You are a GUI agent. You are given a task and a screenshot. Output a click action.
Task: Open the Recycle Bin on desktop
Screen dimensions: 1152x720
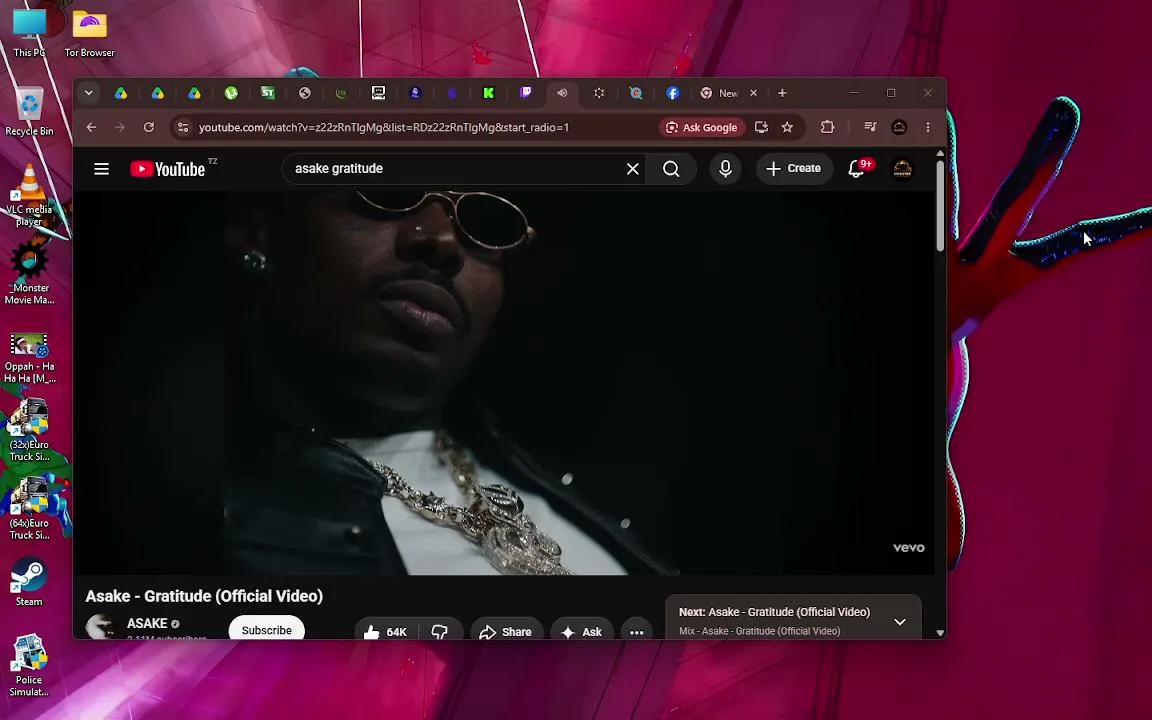[29, 112]
